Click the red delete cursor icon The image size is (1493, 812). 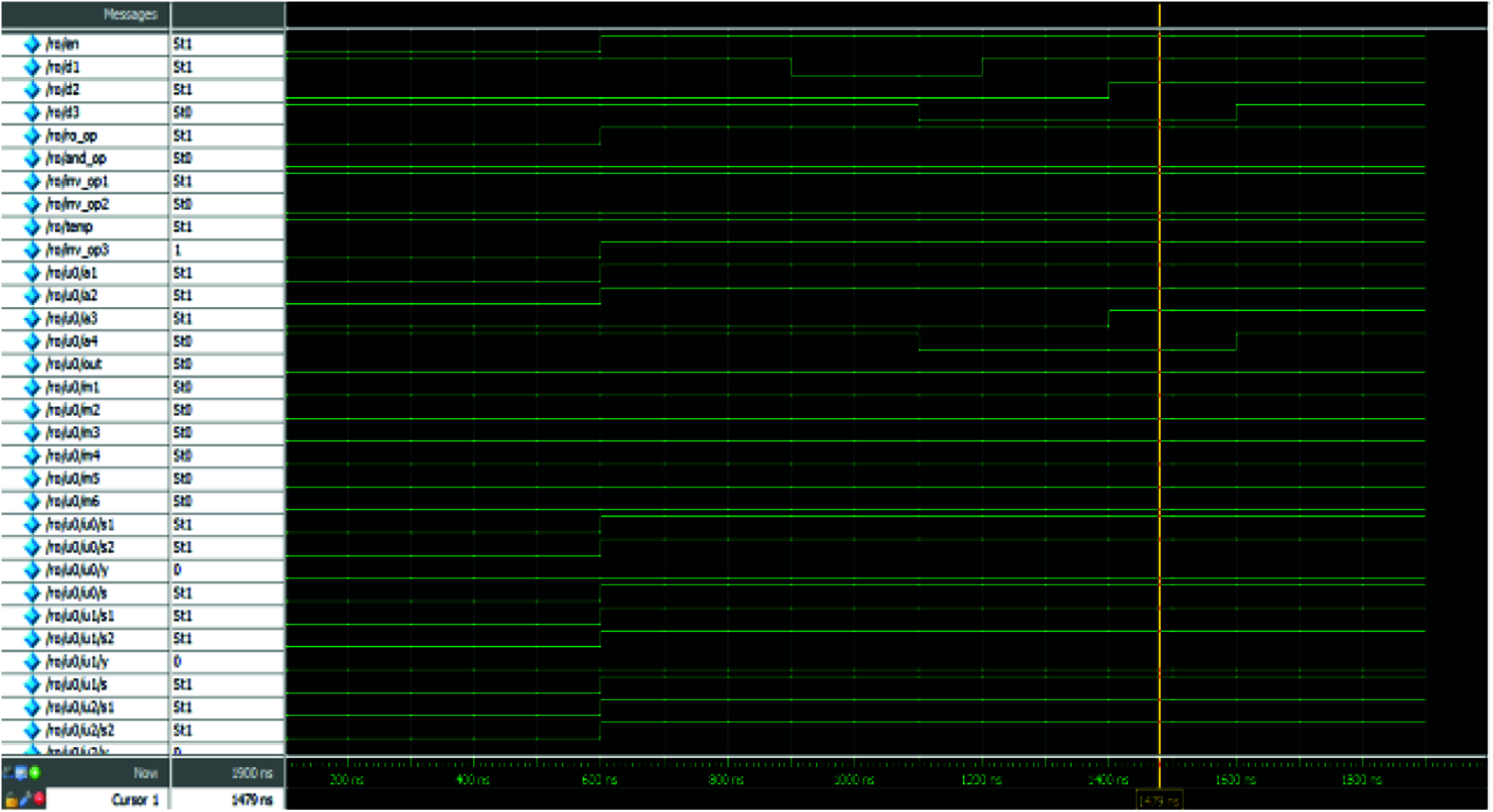point(38,800)
